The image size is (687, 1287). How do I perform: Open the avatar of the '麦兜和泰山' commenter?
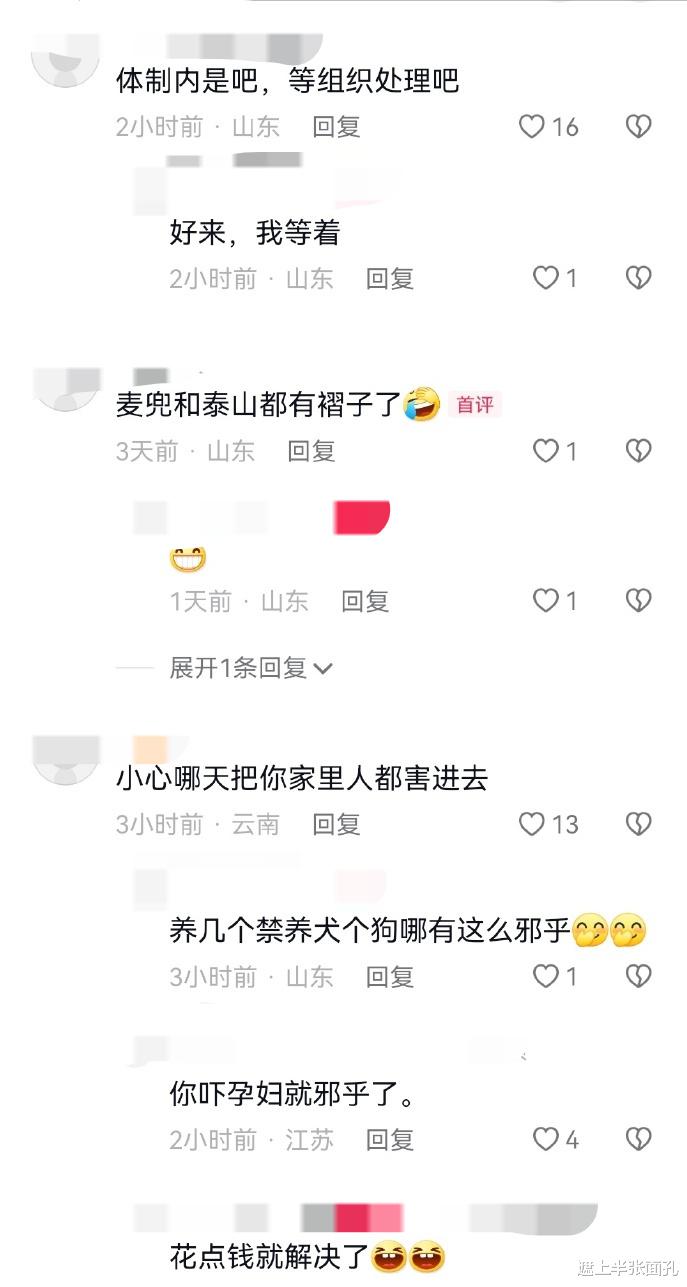click(x=67, y=390)
